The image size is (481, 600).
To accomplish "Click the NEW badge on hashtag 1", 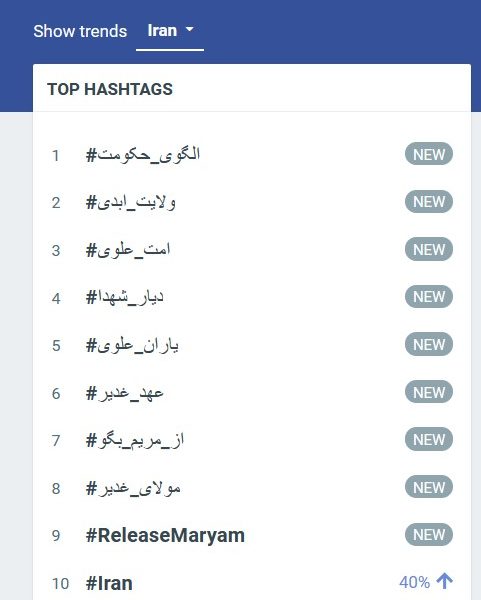I will (x=429, y=154).
